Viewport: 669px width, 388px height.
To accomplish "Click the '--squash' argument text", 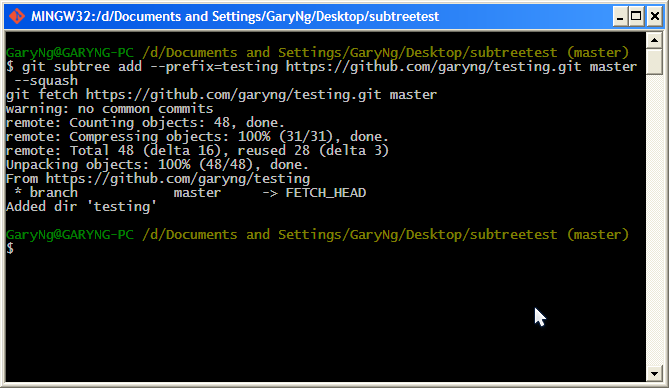I will 46,81.
